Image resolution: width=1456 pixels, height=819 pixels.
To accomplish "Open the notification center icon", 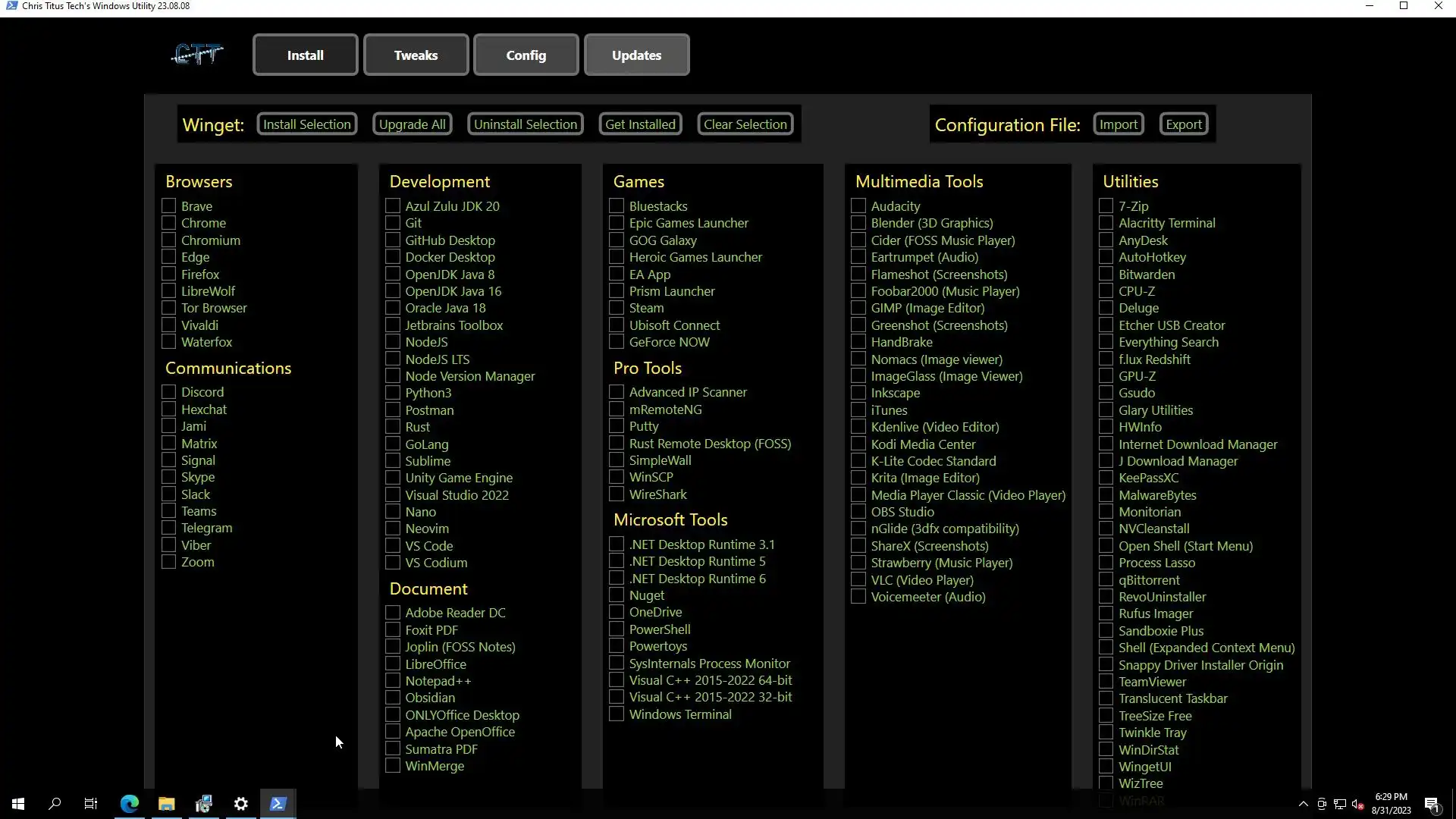I will tap(1432, 804).
